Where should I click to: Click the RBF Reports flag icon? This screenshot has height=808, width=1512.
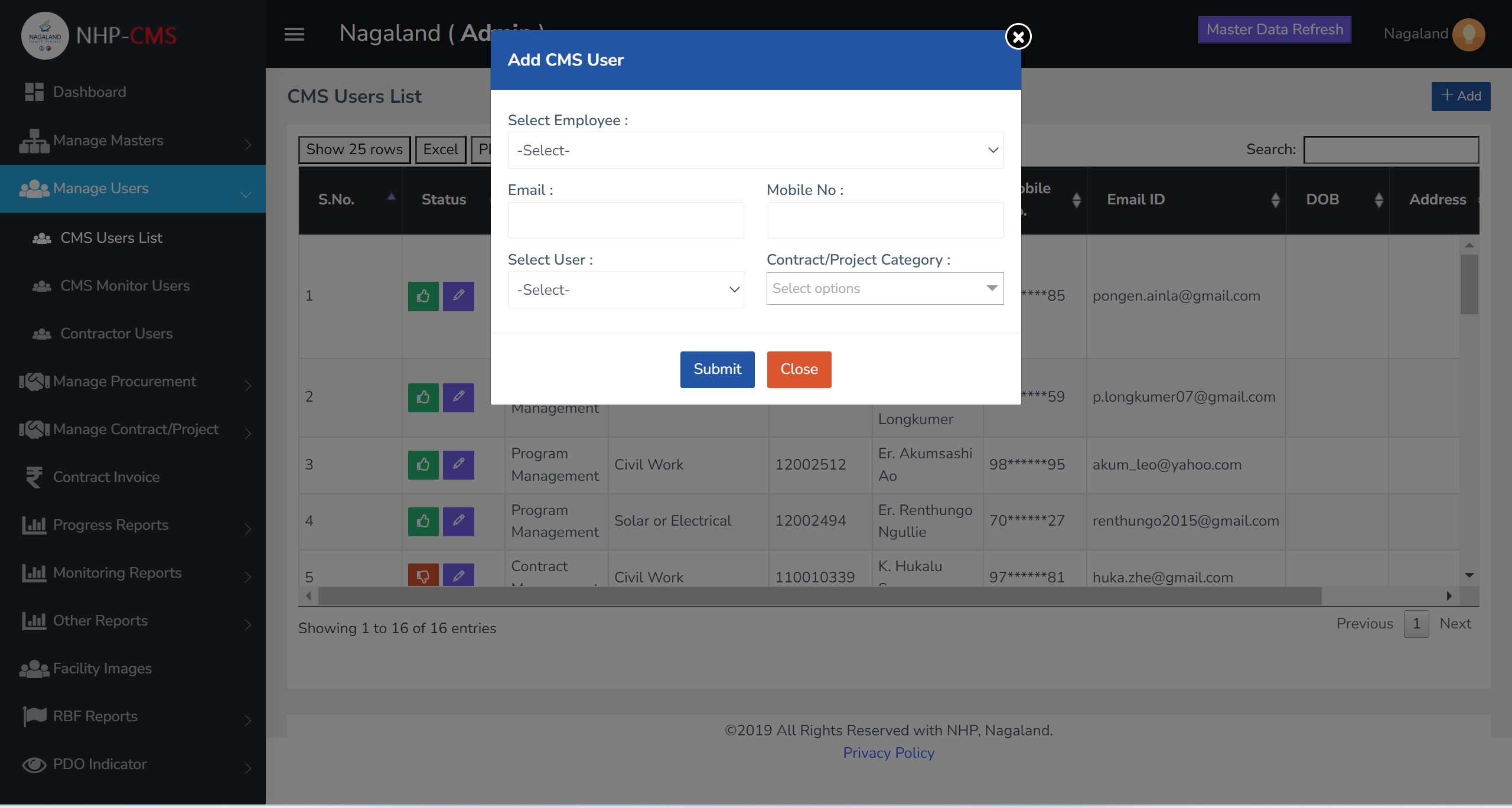pos(34,716)
